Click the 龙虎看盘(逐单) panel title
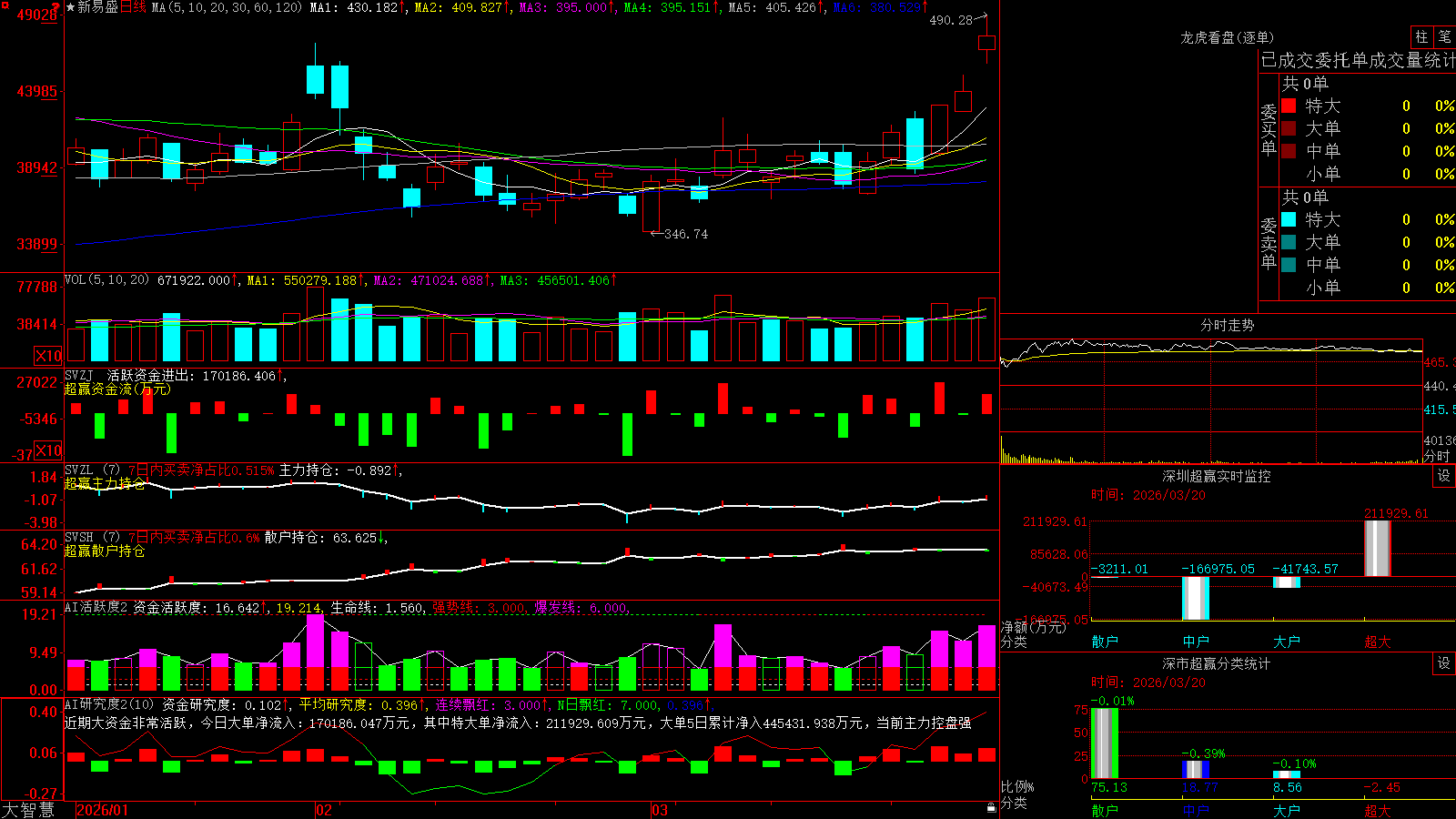Image resolution: width=1456 pixels, height=819 pixels. (x=1227, y=37)
